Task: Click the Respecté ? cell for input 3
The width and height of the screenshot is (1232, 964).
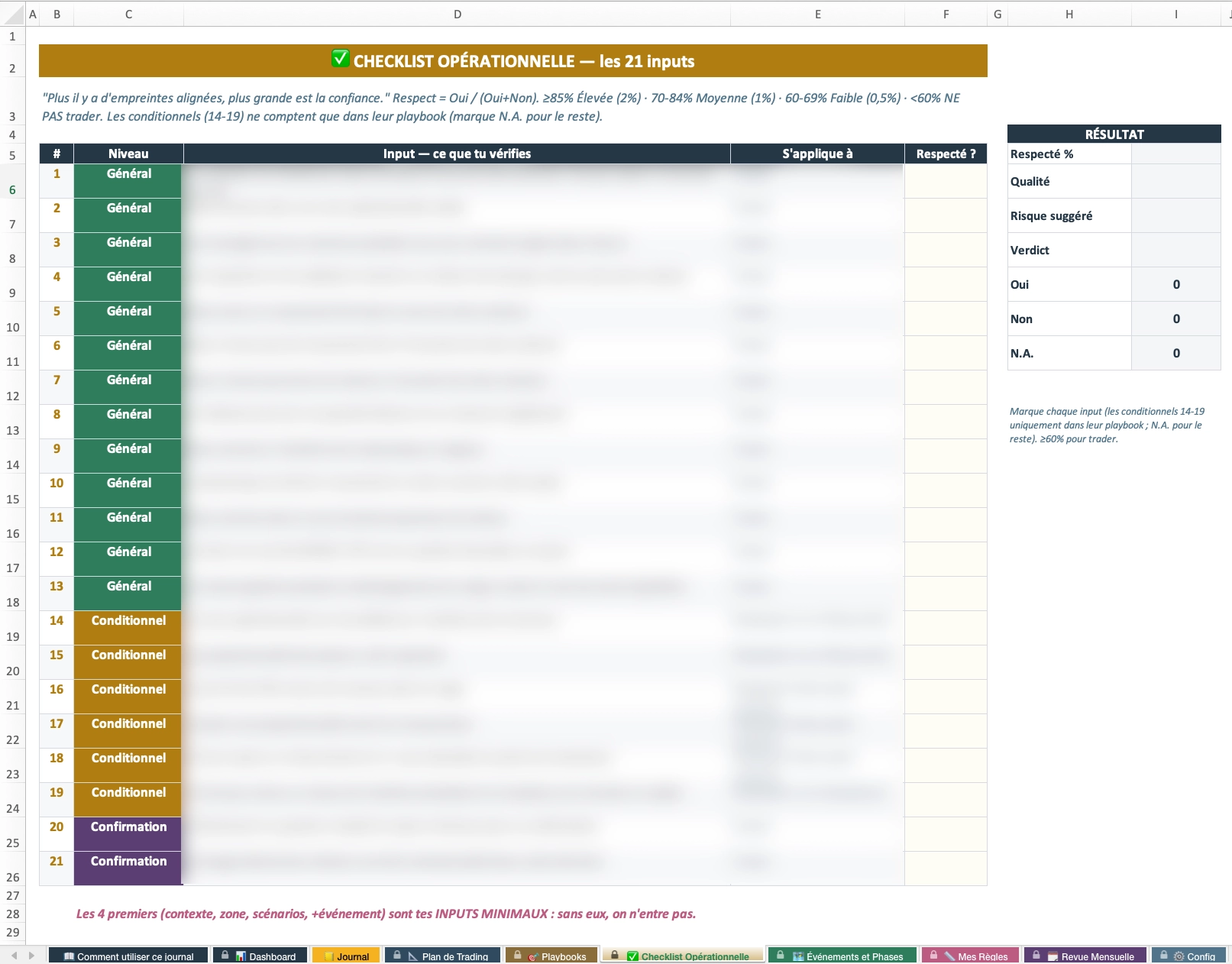Action: (946, 251)
